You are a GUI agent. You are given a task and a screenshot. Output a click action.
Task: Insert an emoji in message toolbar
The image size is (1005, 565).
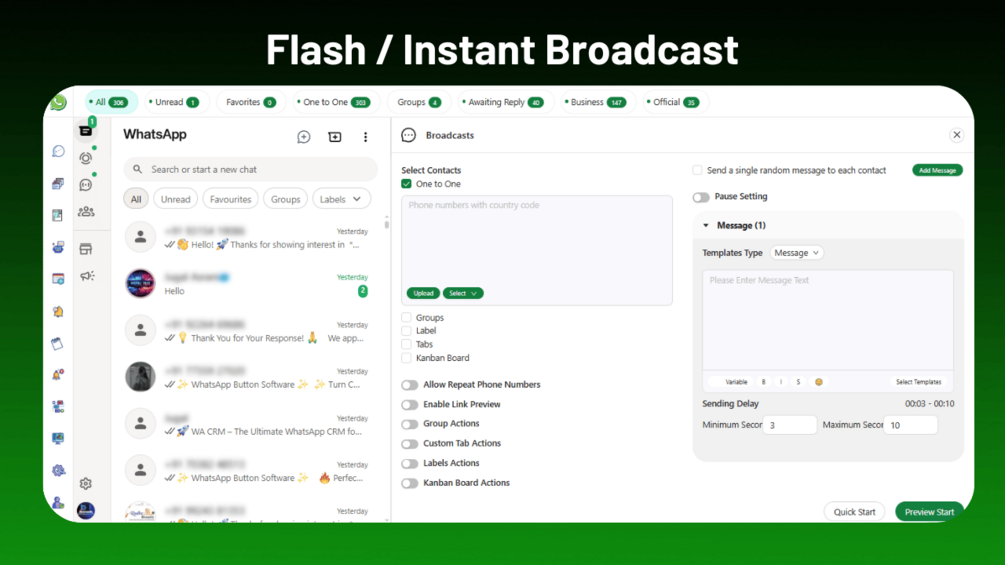[818, 382]
